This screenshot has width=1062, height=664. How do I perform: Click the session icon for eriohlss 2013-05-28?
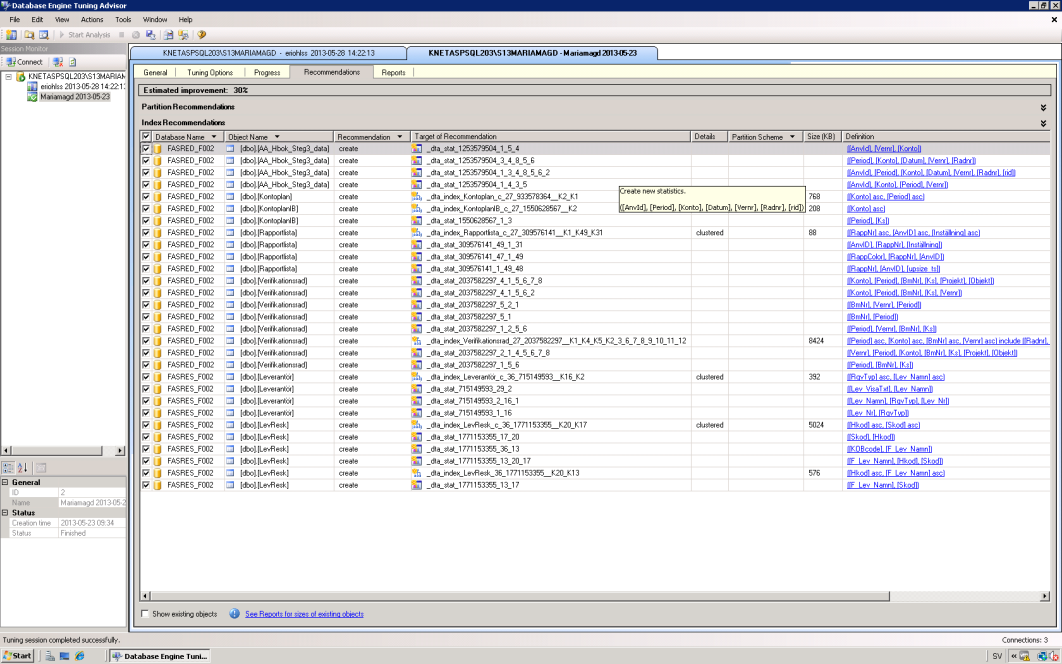[x=32, y=87]
